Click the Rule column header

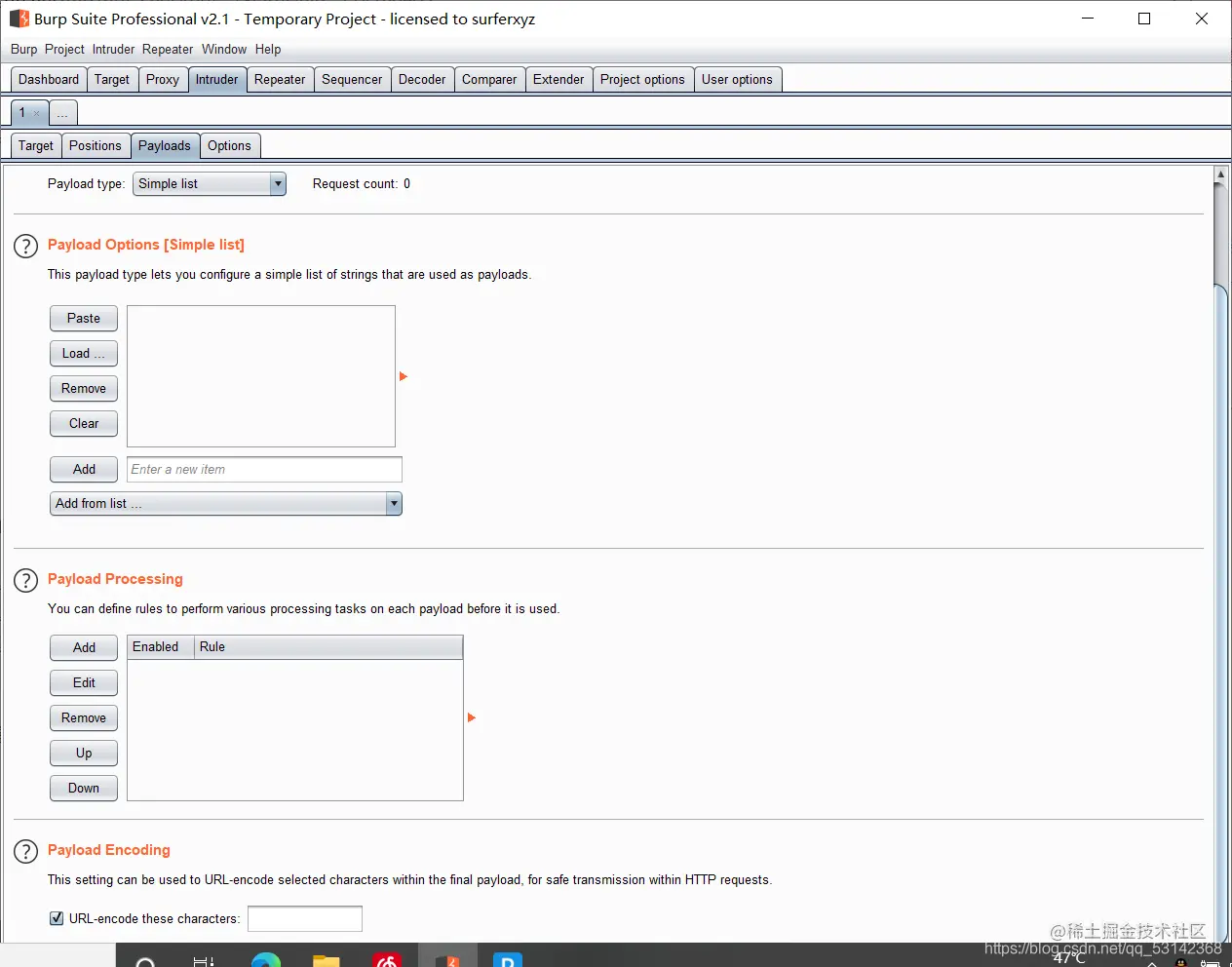tap(328, 647)
